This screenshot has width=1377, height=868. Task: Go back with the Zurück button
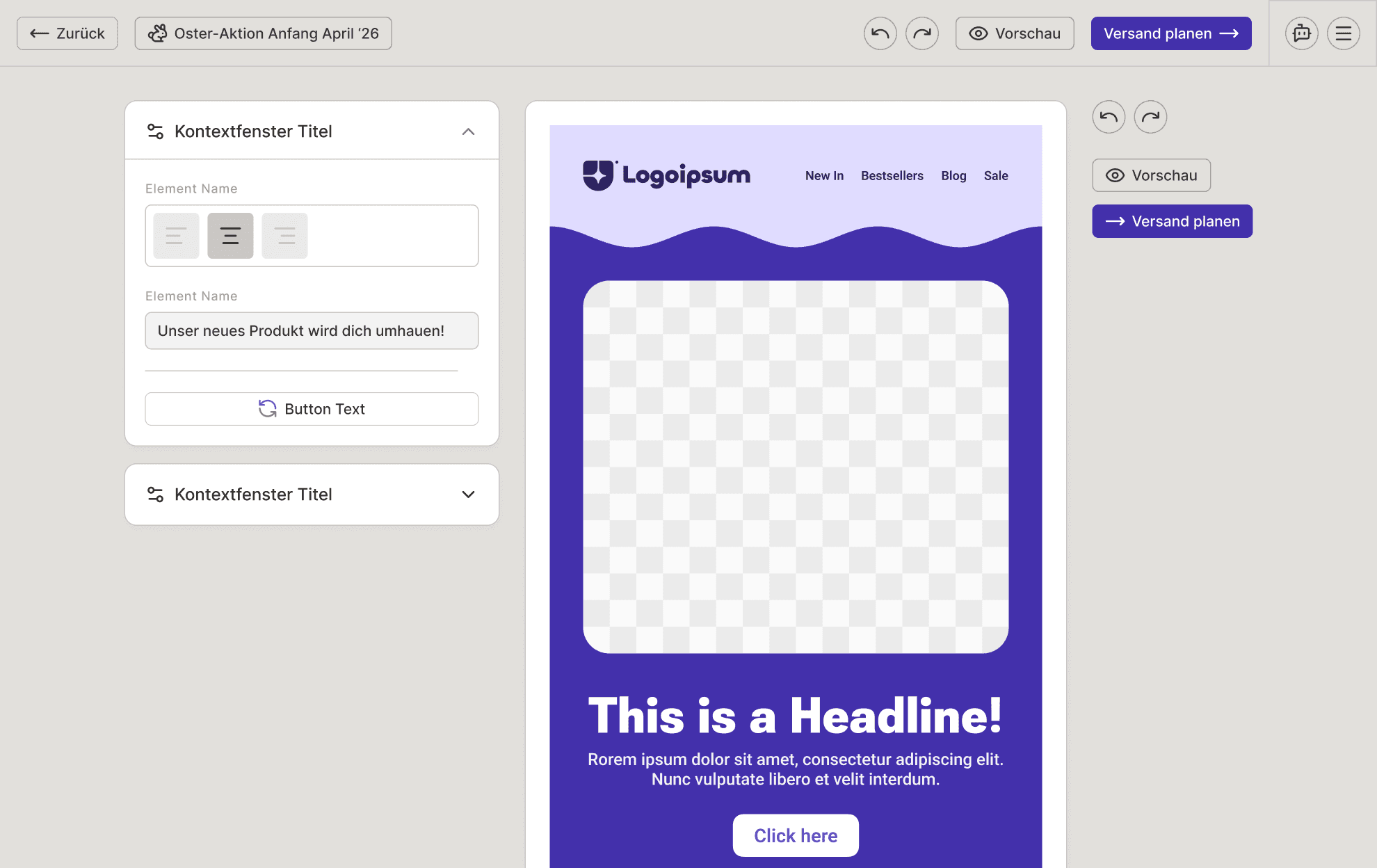click(x=67, y=33)
